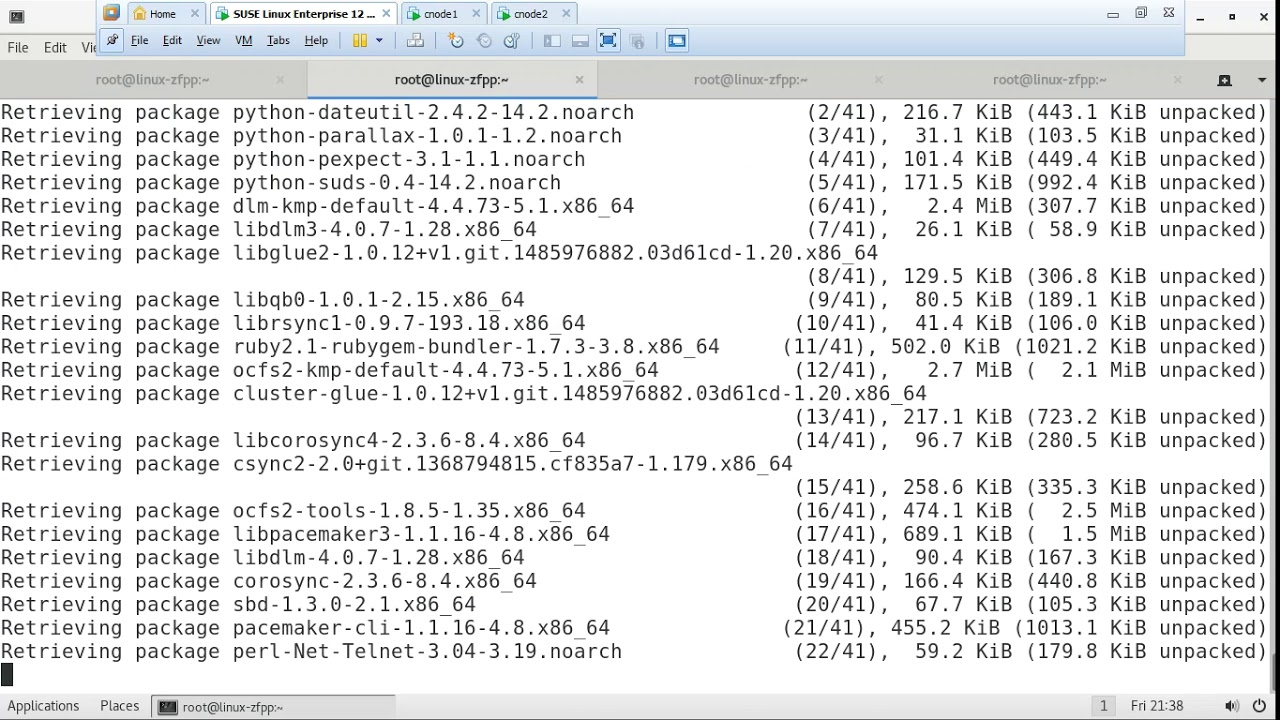Viewport: 1280px width, 720px height.
Task: Click the volume speaker icon
Action: [1232, 706]
